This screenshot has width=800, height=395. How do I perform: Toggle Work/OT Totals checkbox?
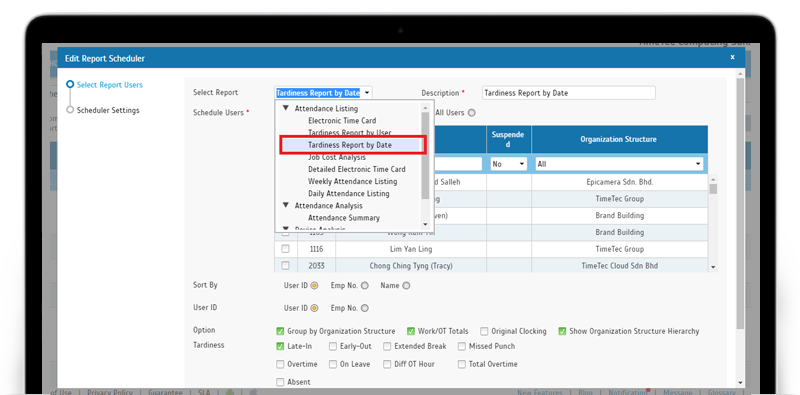click(x=411, y=331)
